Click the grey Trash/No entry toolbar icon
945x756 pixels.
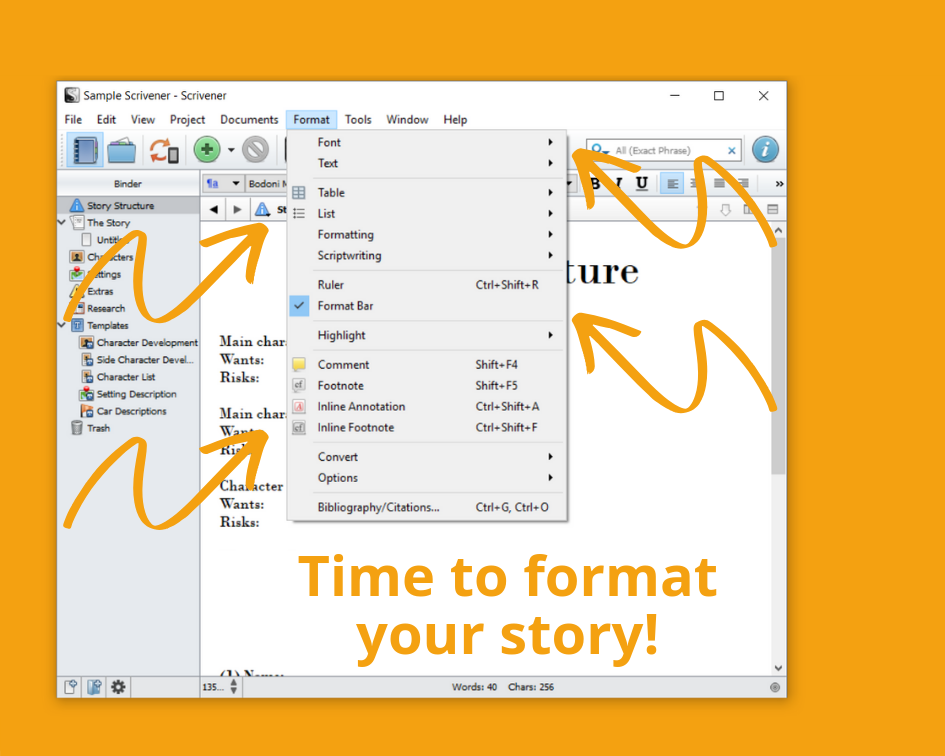tap(256, 150)
